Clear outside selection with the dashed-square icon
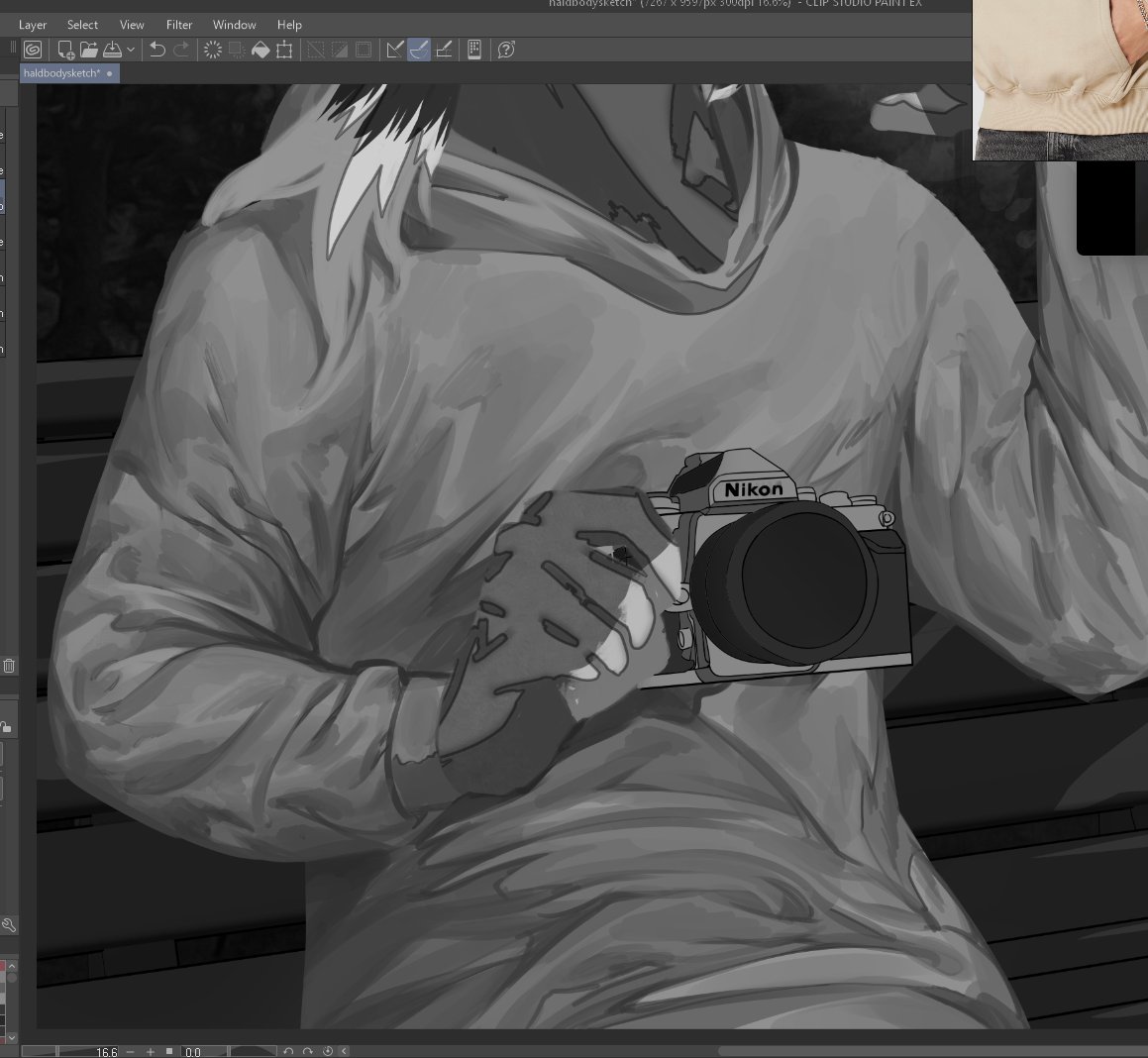 click(237, 50)
